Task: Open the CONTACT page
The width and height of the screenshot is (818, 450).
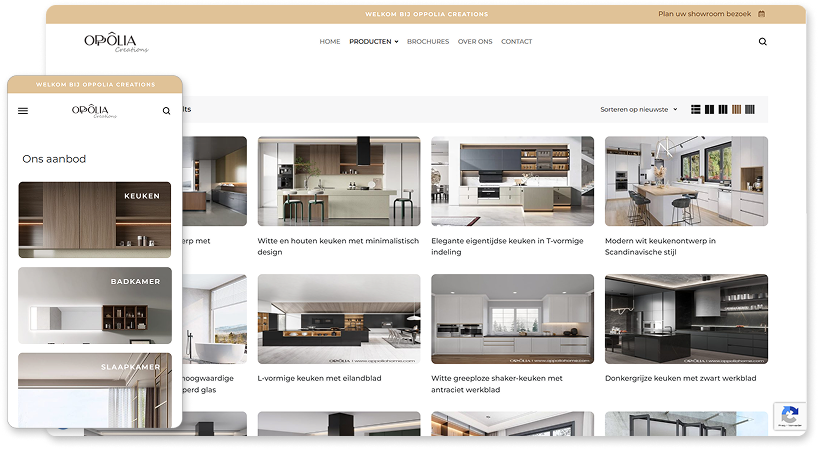Action: click(516, 42)
